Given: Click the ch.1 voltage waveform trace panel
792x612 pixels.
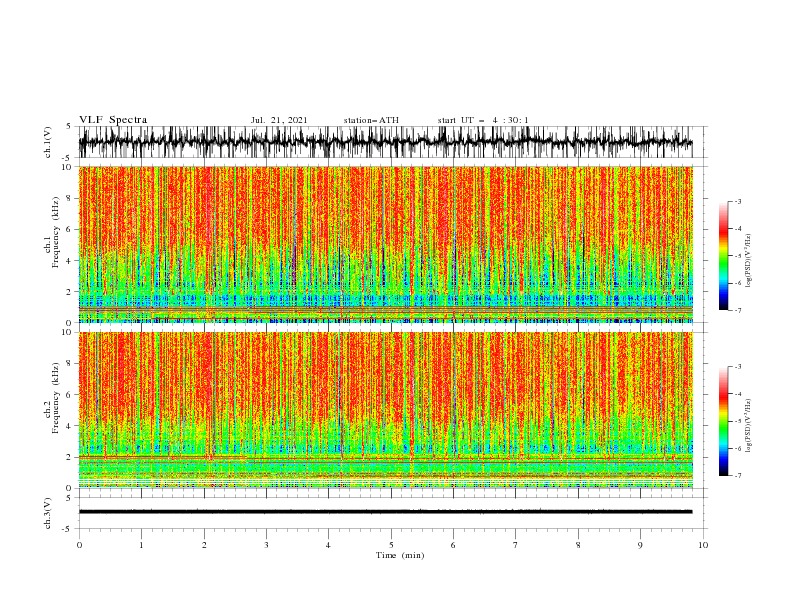Looking at the screenshot, I should point(393,142).
